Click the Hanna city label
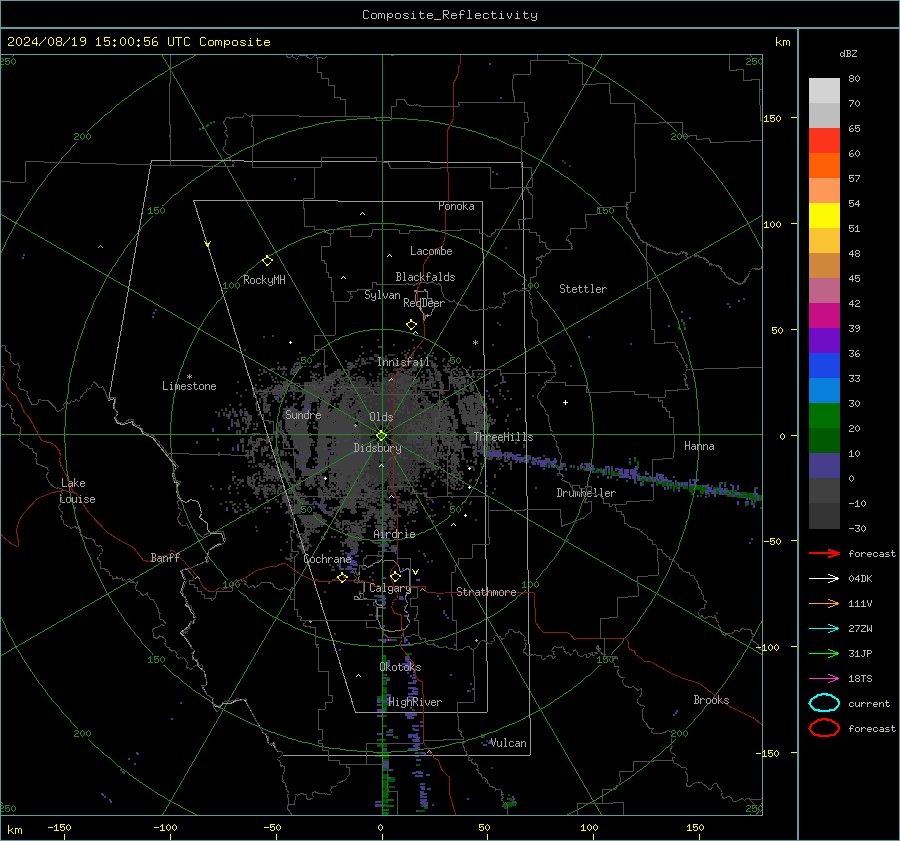 [699, 446]
